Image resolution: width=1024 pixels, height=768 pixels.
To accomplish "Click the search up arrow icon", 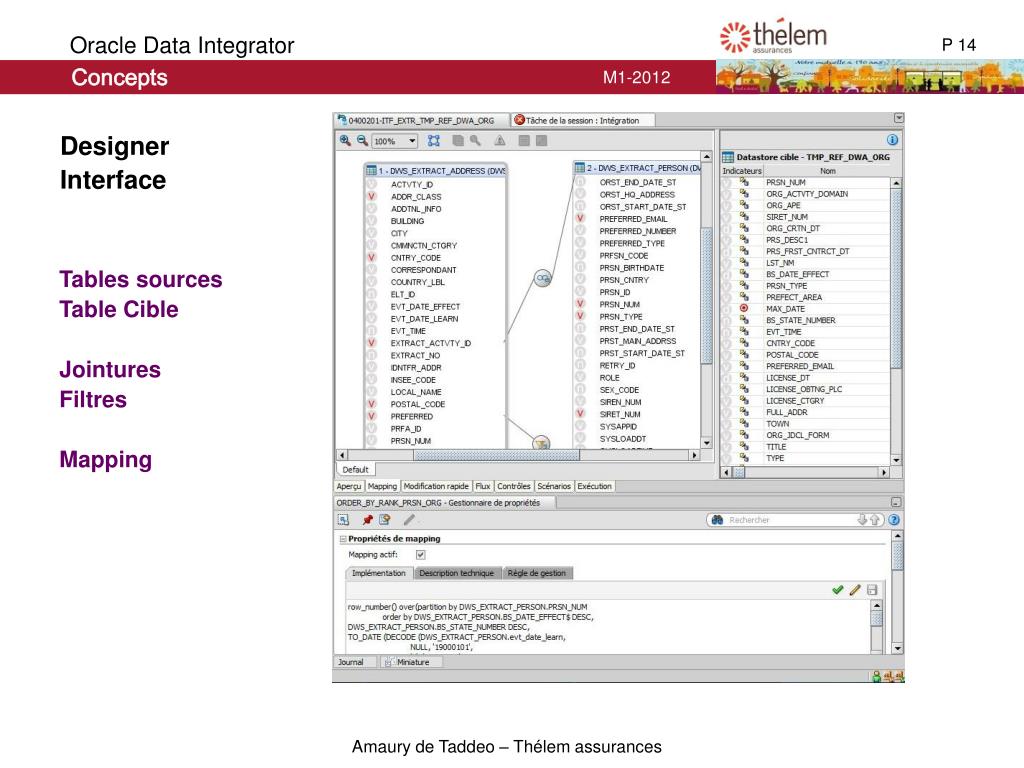I will click(874, 520).
